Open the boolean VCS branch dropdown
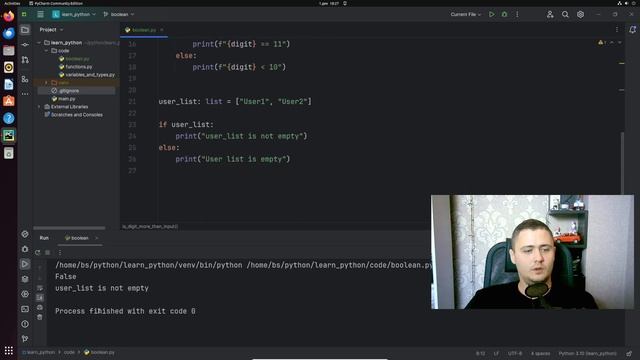This screenshot has height=360, width=640. 119,14
